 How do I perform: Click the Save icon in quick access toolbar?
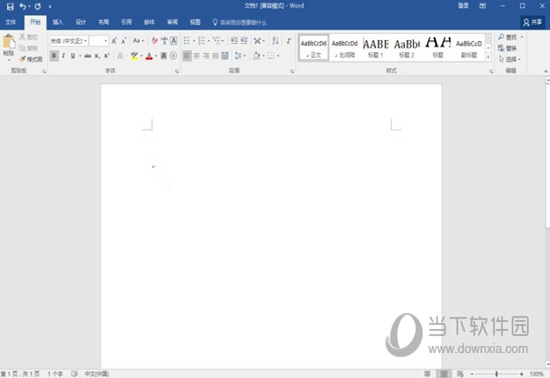point(10,6)
